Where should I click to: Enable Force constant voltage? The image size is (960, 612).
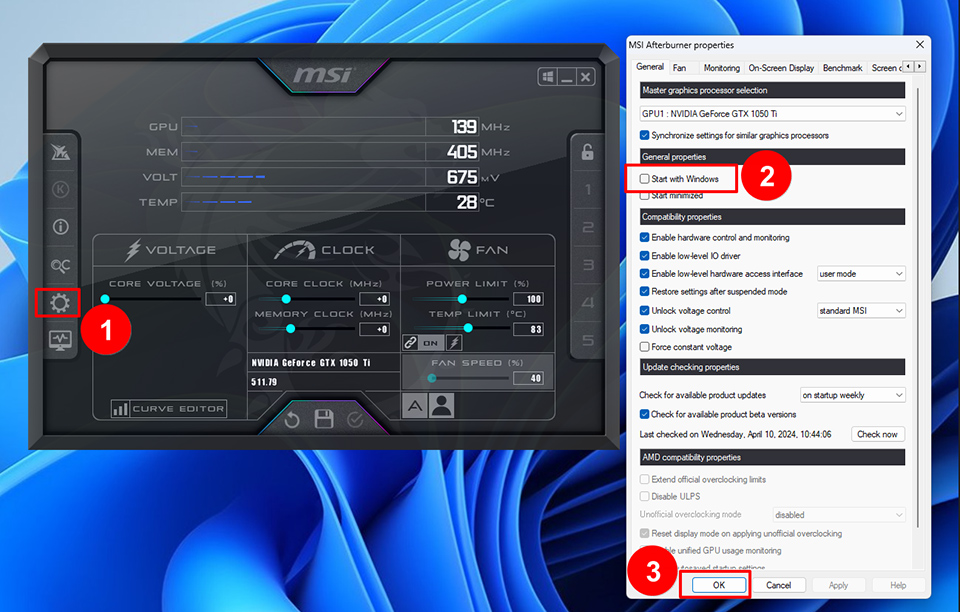click(x=642, y=347)
